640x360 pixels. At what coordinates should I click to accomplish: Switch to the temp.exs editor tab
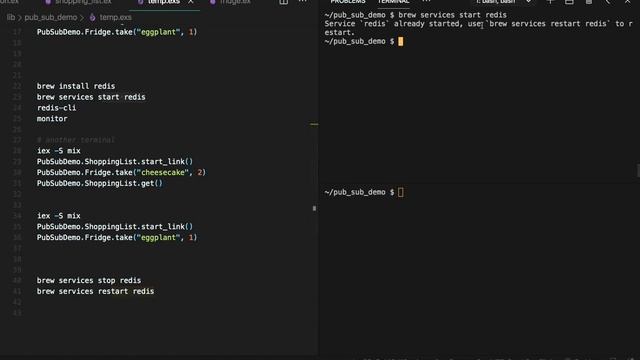(163, 2)
